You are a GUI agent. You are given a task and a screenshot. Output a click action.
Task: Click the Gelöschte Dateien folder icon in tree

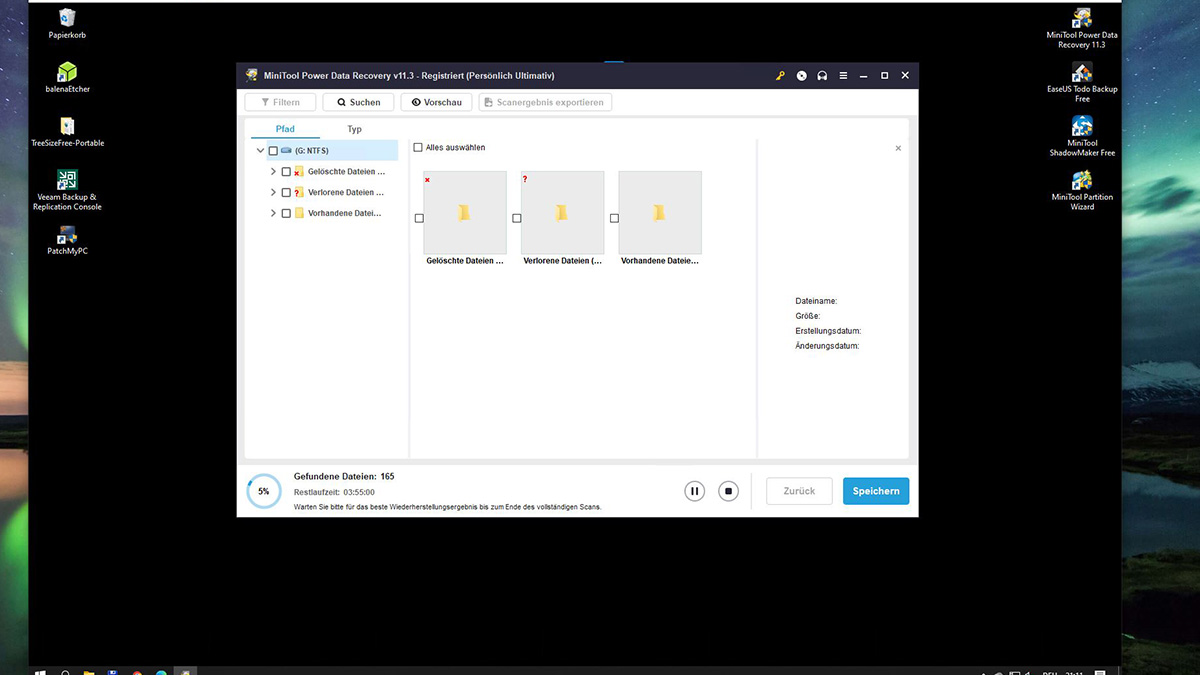(299, 172)
